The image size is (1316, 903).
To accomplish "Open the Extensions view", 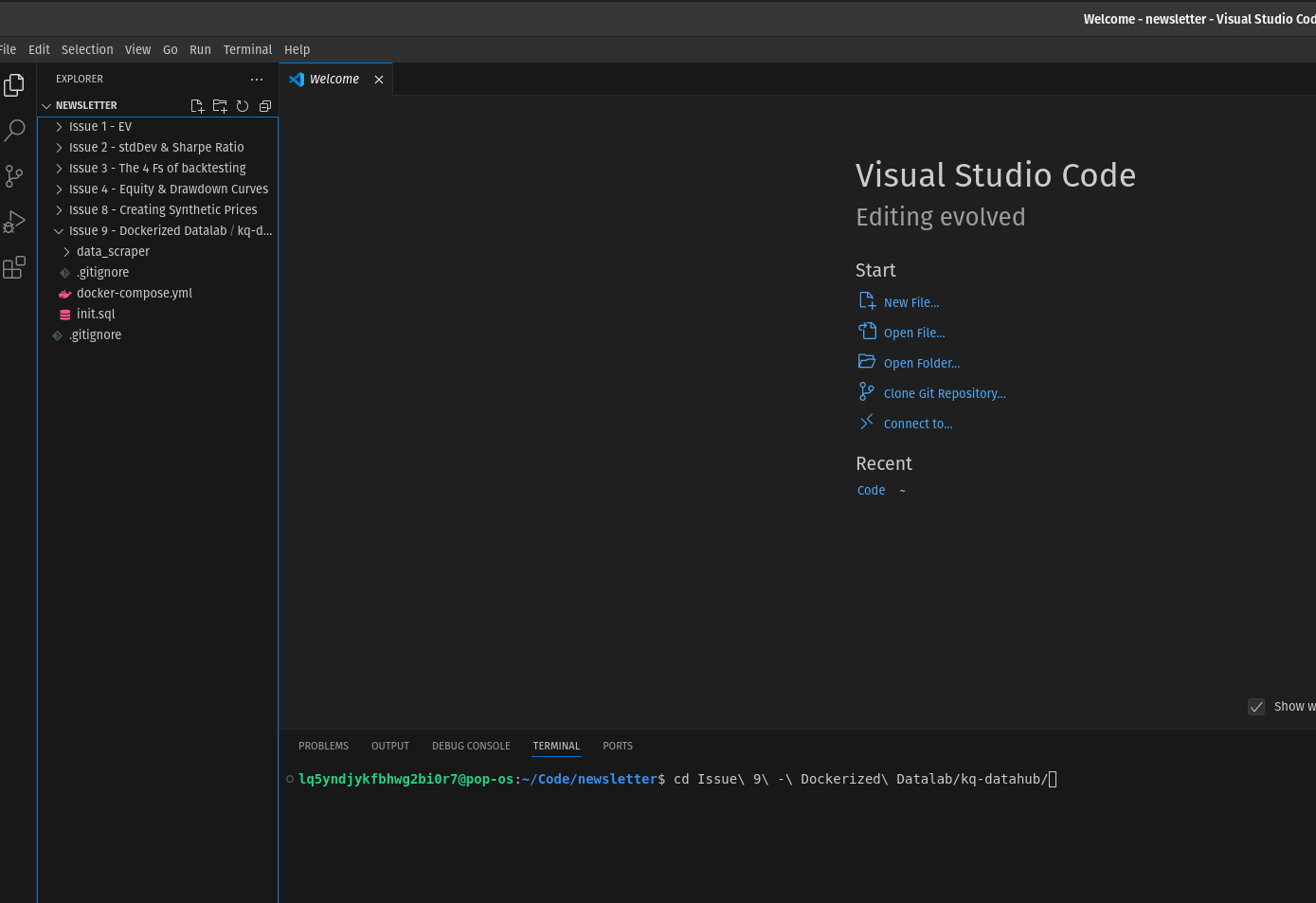I will pyautogui.click(x=14, y=268).
